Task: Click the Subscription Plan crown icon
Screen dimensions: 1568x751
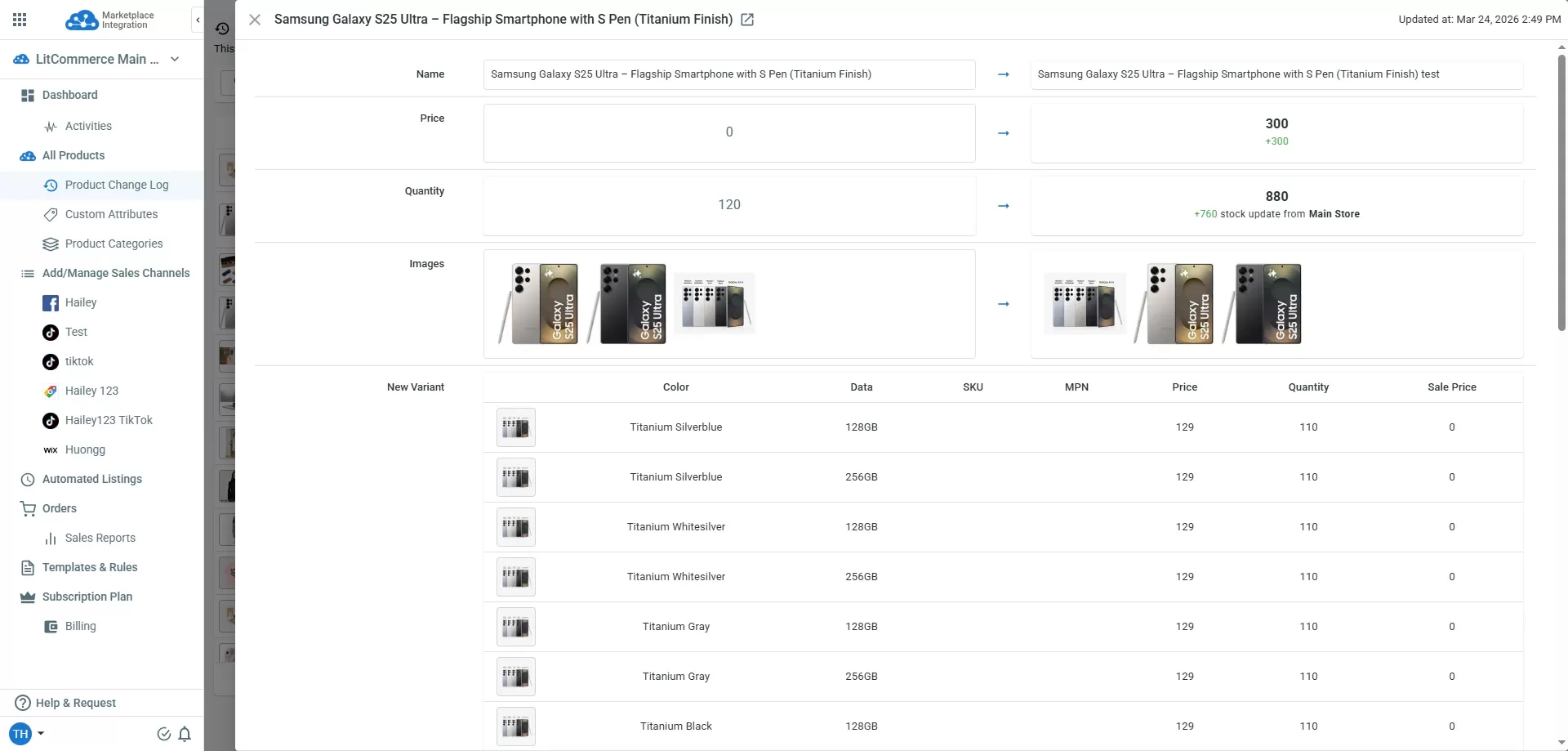Action: (28, 597)
